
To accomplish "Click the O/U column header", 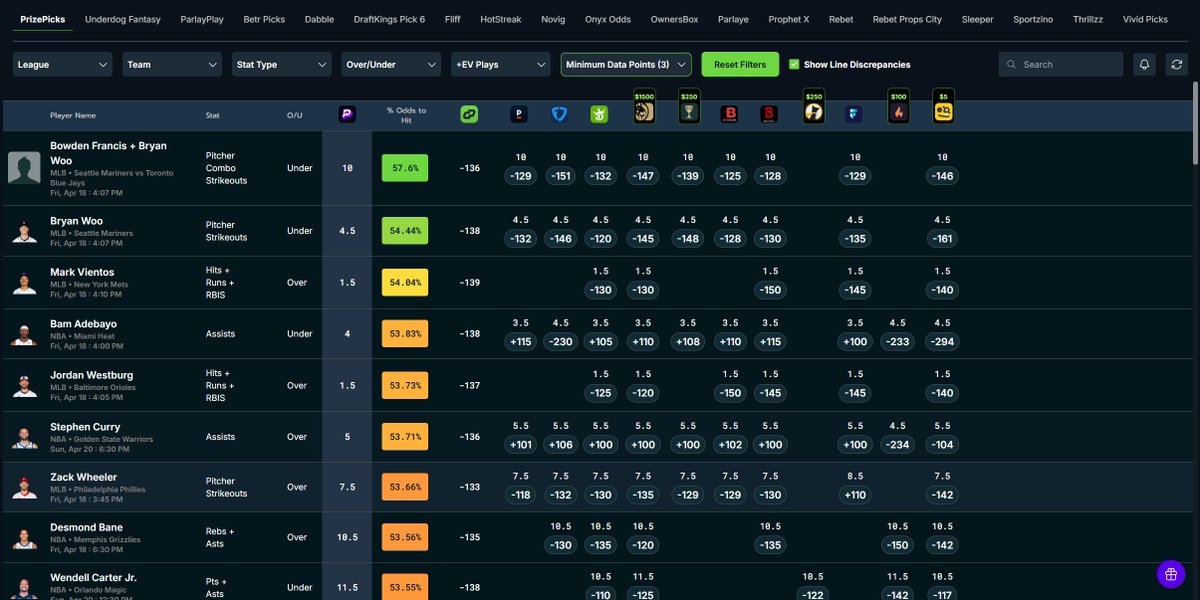I will coord(295,115).
